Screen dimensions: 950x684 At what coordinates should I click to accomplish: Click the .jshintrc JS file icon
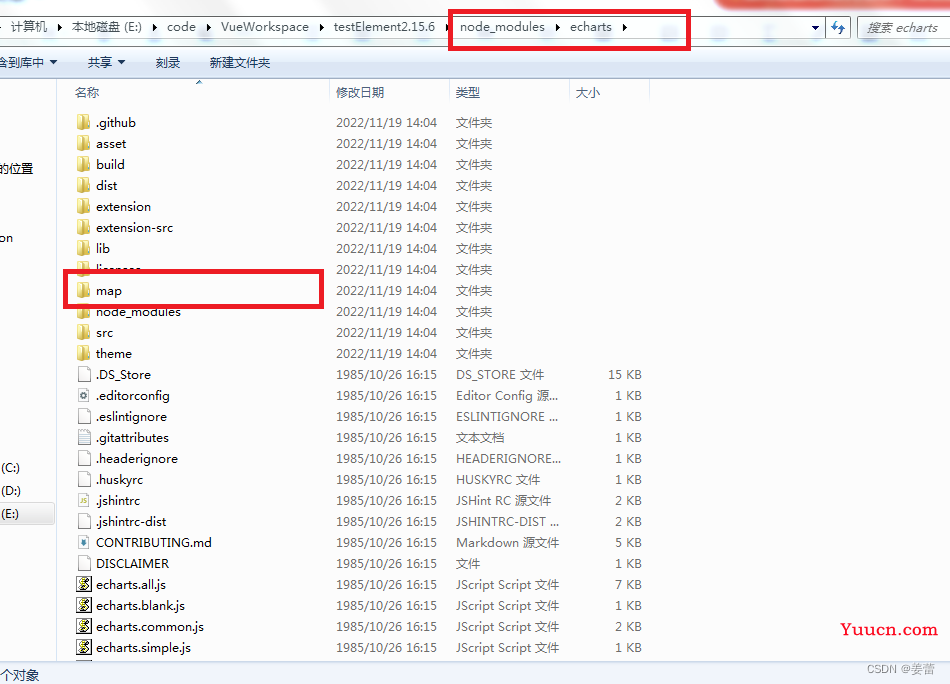tap(84, 500)
